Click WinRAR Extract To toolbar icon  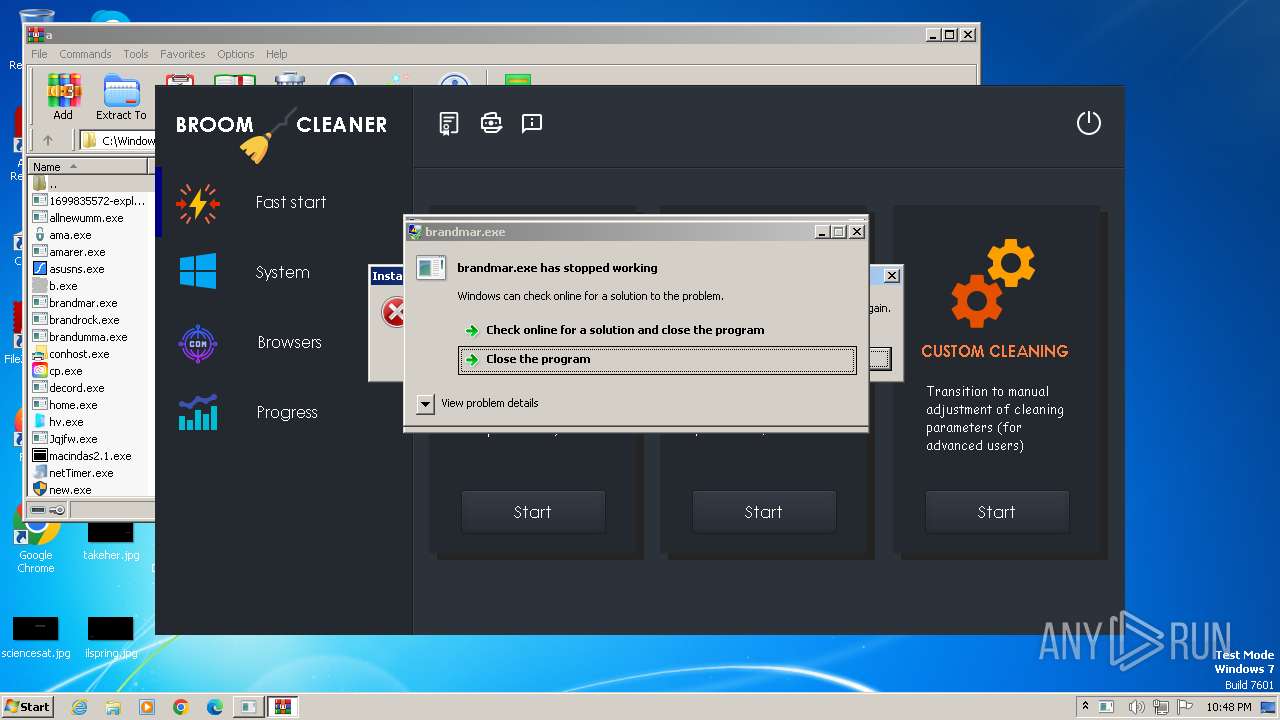(121, 98)
